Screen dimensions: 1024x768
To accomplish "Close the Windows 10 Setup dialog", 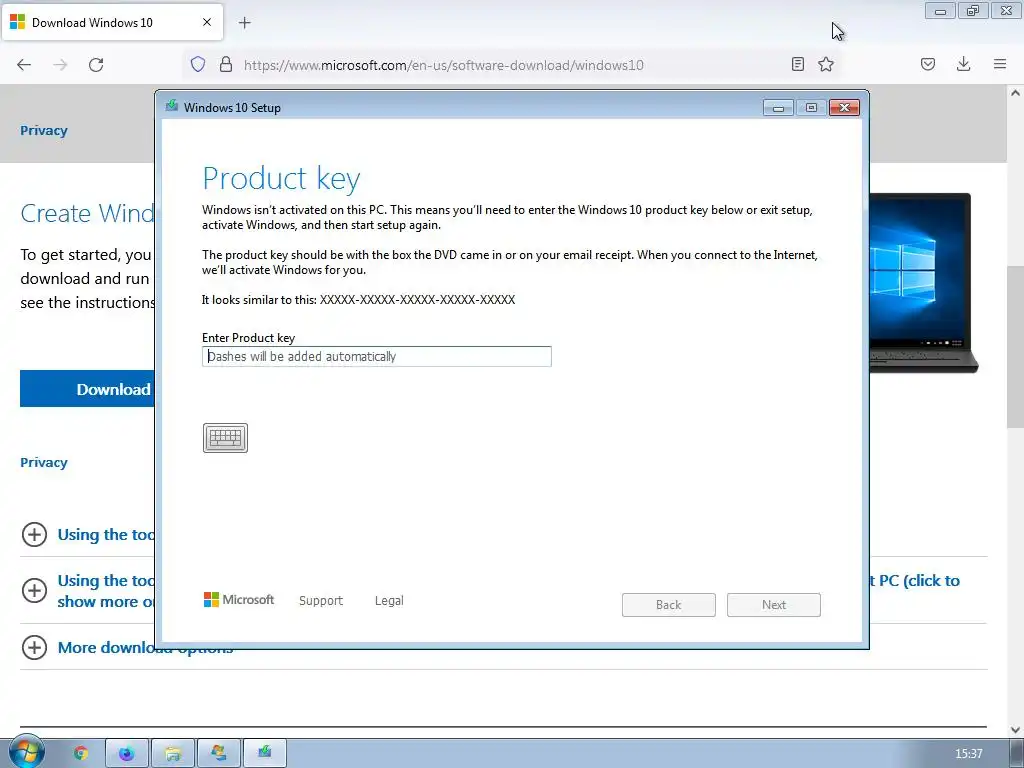I will pyautogui.click(x=844, y=108).
